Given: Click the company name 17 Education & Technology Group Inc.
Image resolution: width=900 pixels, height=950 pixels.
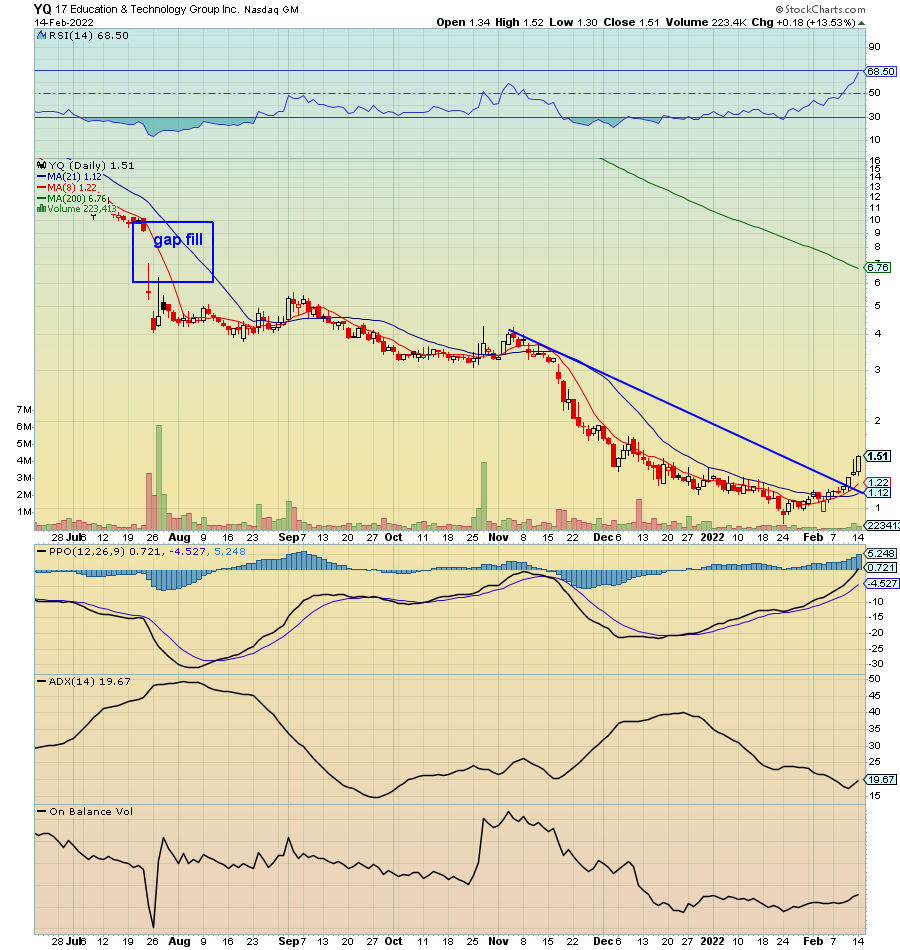Looking at the screenshot, I should point(147,10).
